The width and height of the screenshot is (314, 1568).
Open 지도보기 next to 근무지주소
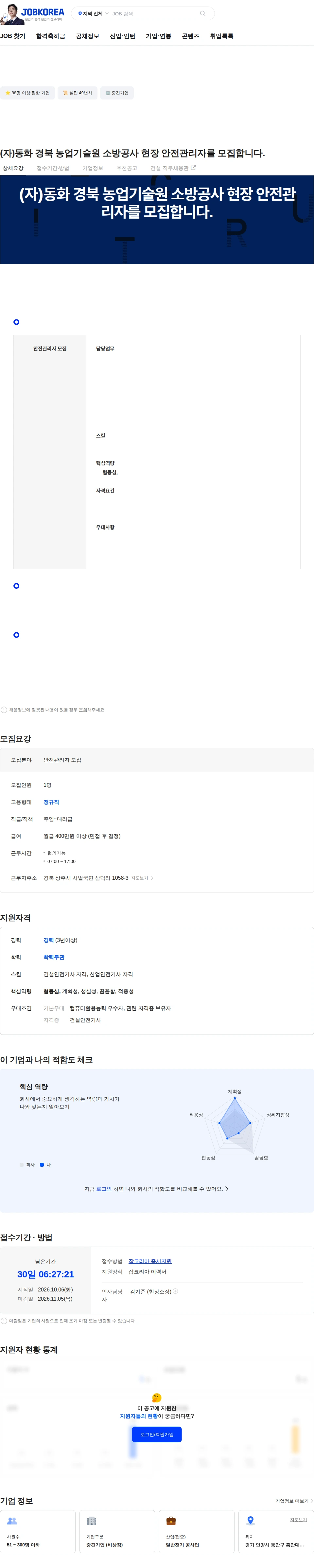click(x=139, y=878)
